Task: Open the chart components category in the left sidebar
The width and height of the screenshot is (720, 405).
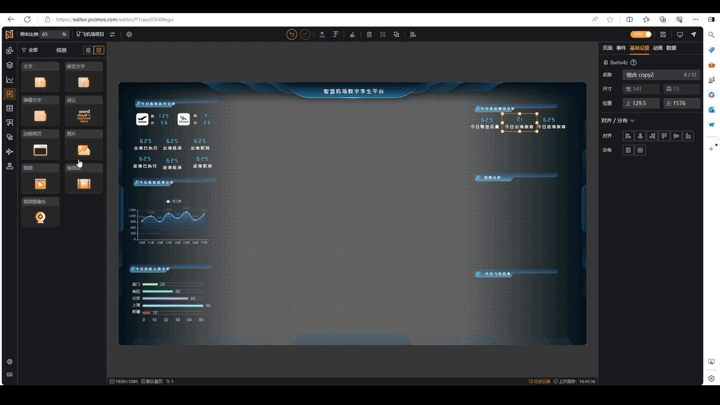Action: tap(10, 79)
